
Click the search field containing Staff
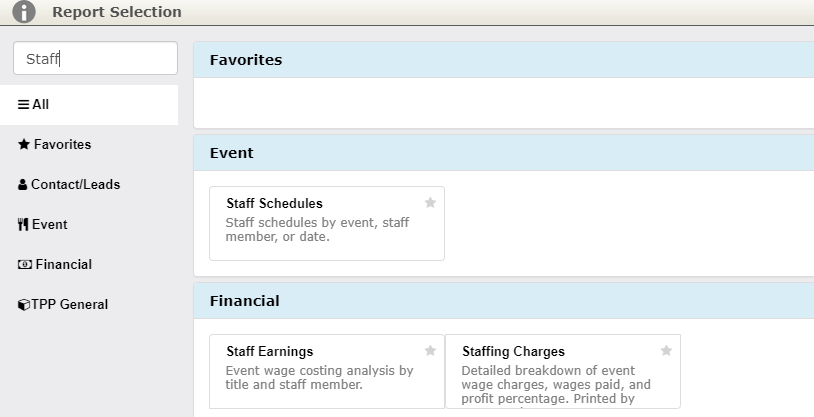pos(96,58)
